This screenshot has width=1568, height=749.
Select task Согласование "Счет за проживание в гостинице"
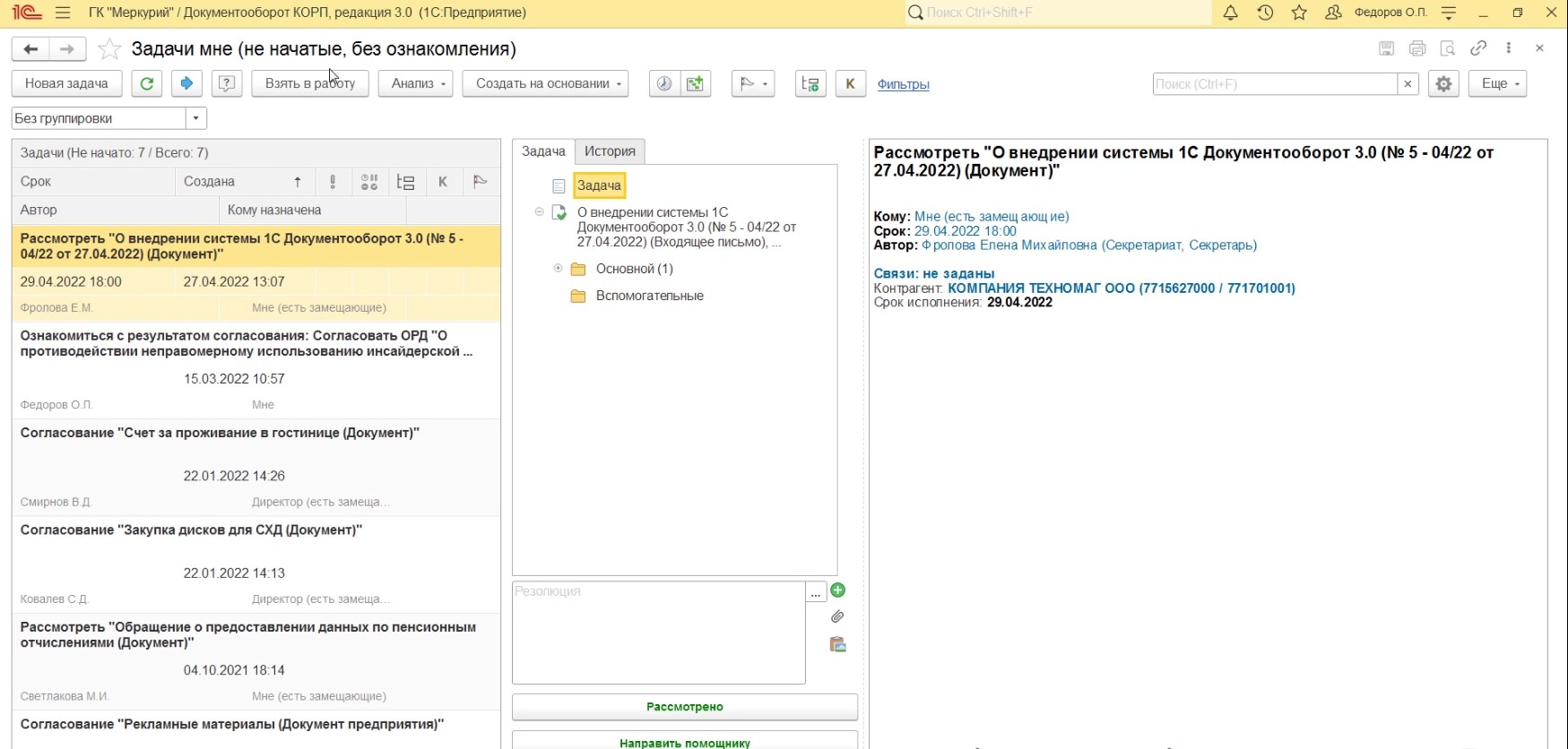pos(256,468)
